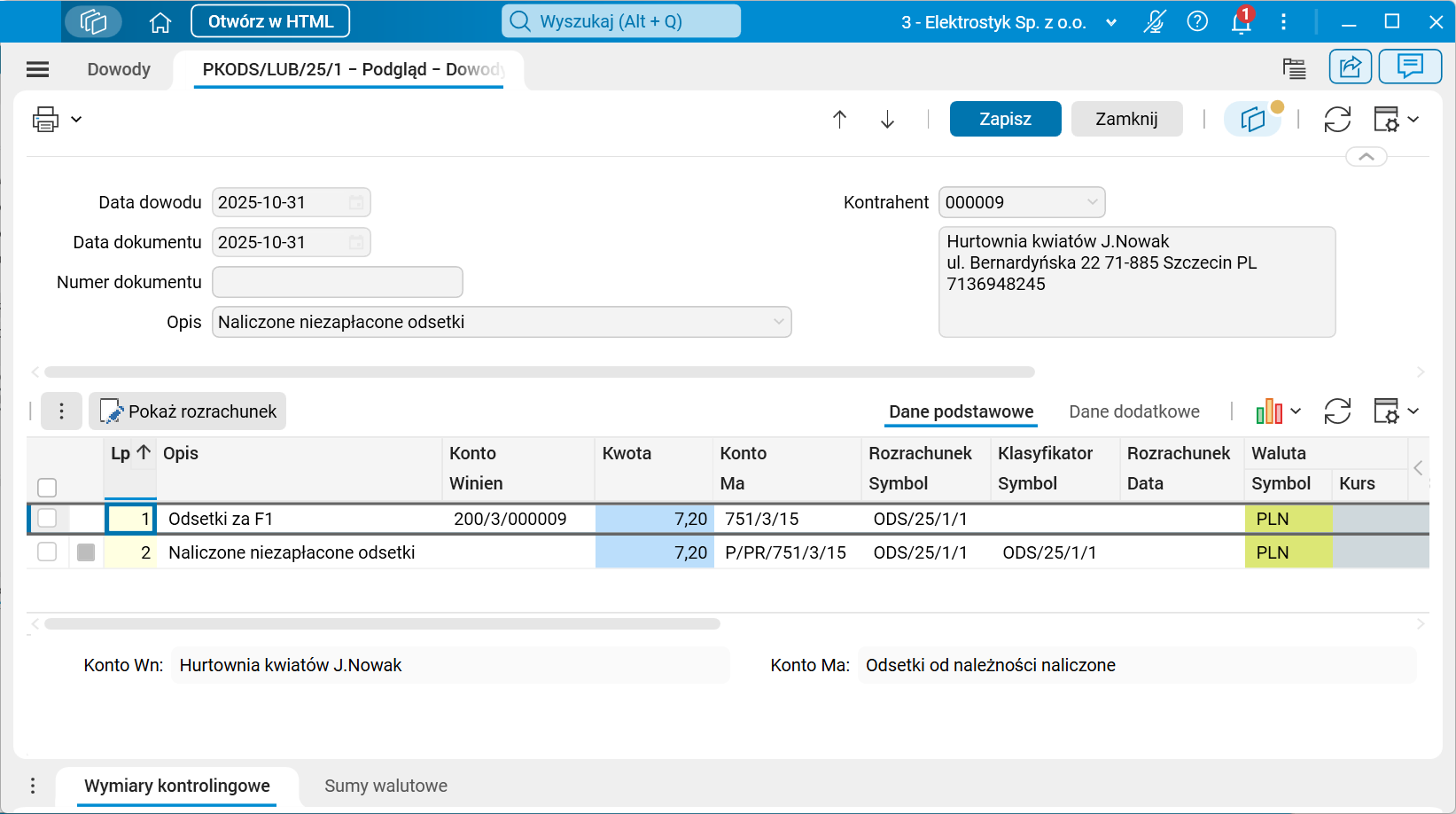The image size is (1456, 814).
Task: Click the chart icon above table
Action: pos(1269,411)
